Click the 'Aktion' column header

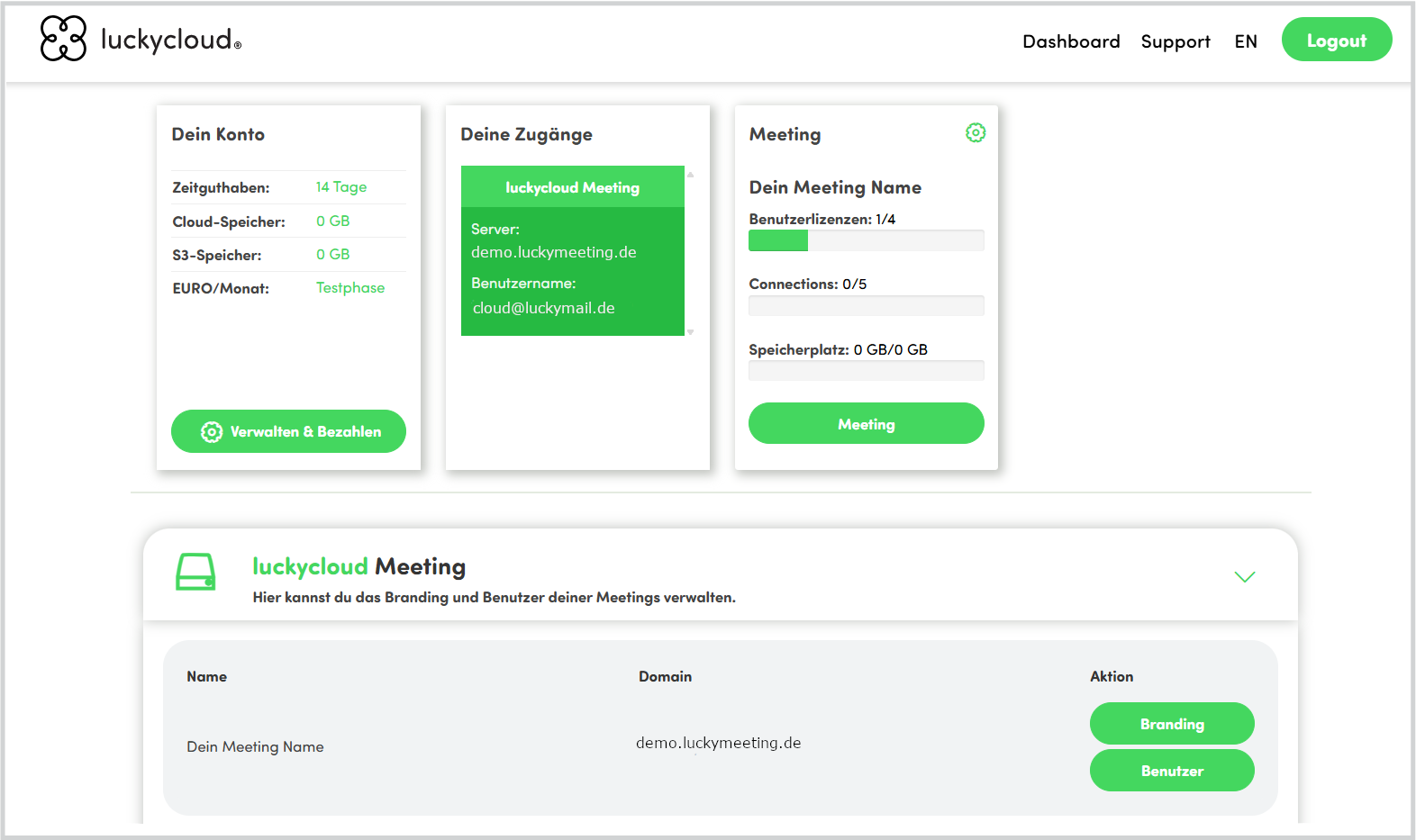click(x=1112, y=676)
